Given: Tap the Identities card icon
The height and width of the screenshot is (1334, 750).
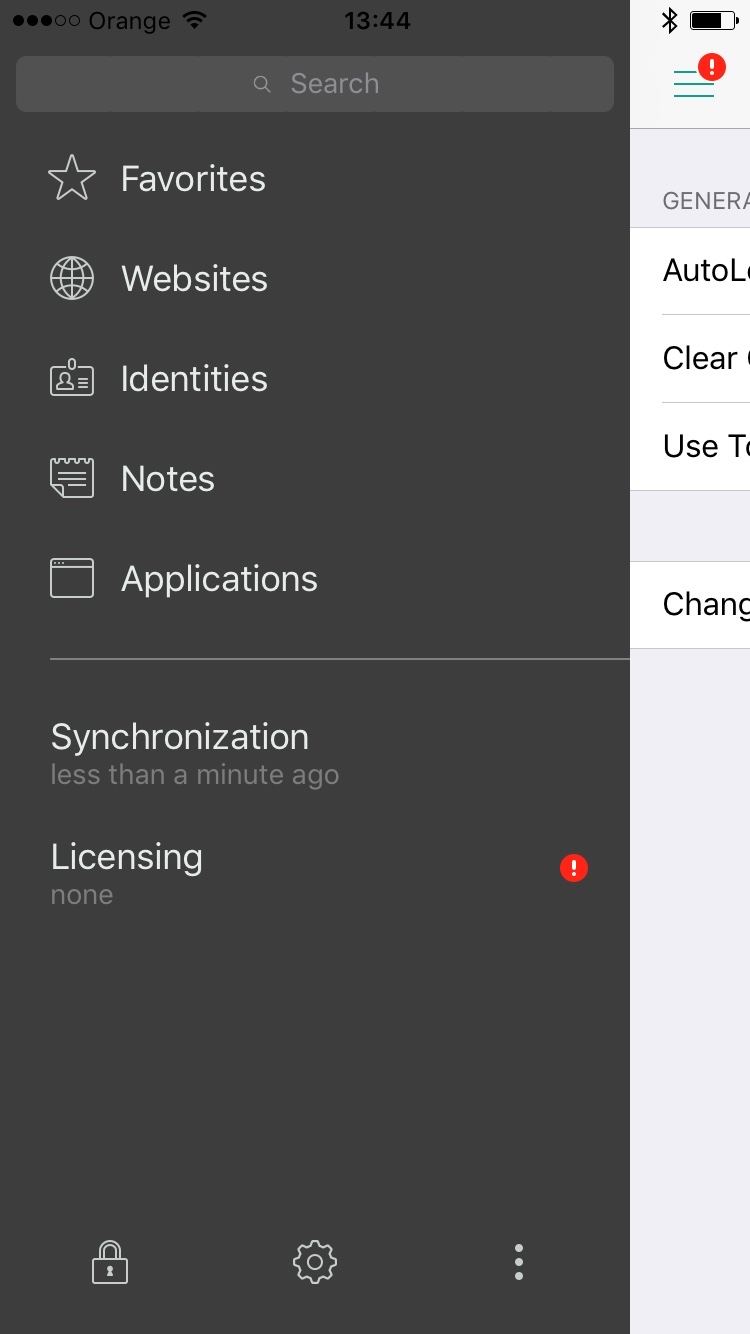Looking at the screenshot, I should (x=72, y=379).
